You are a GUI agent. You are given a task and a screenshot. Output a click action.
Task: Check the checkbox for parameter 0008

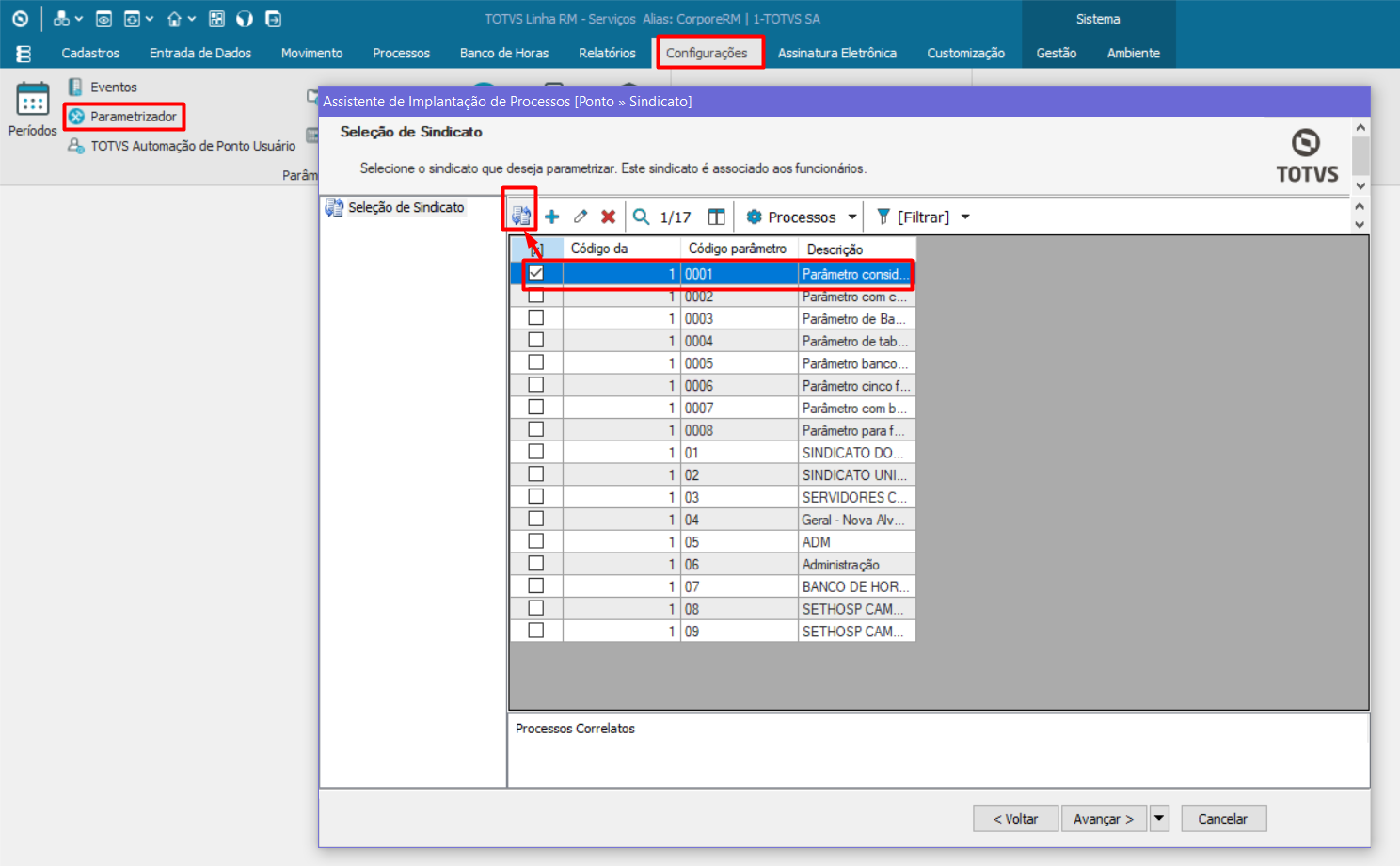536,429
